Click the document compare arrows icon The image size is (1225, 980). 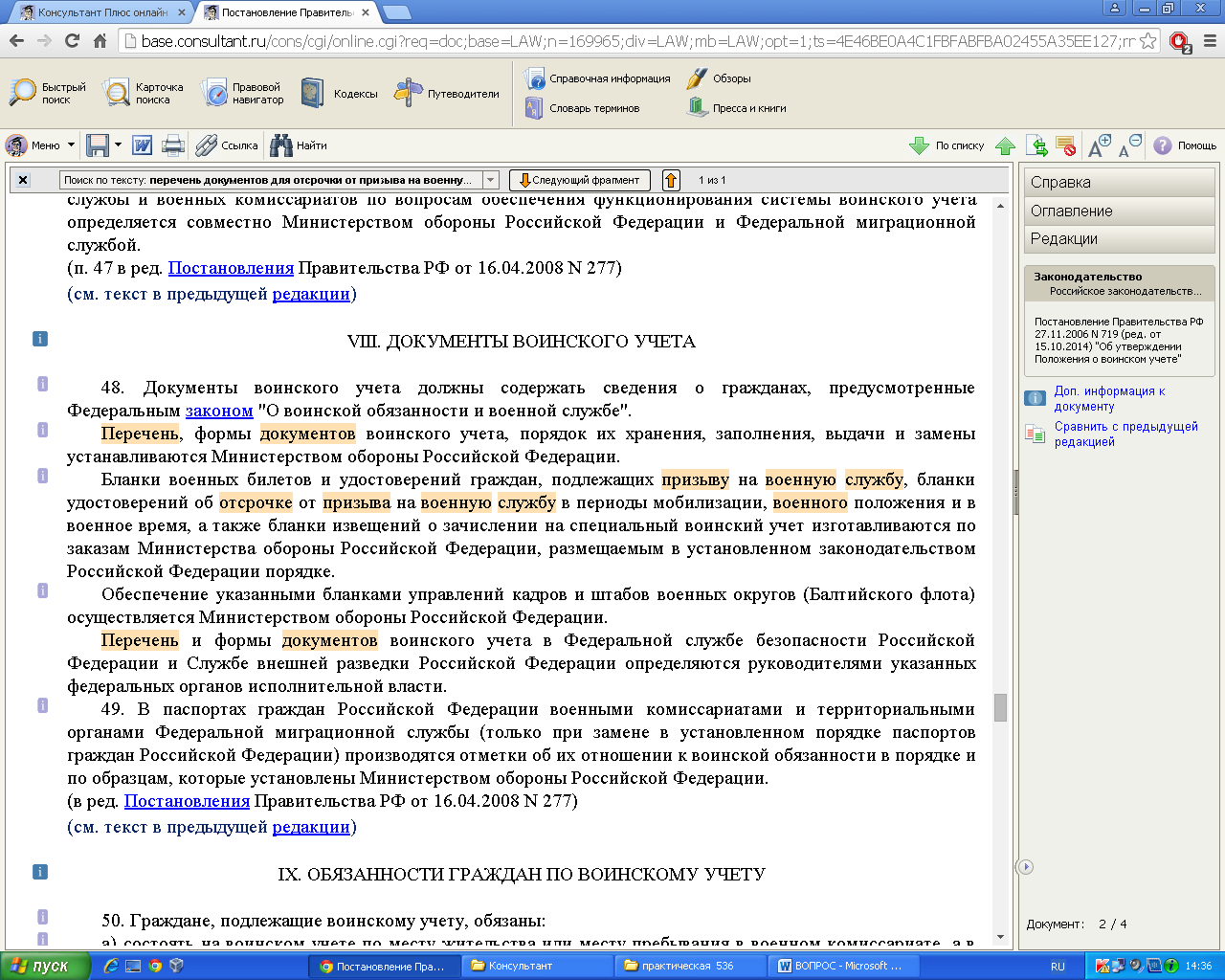coord(1036,145)
